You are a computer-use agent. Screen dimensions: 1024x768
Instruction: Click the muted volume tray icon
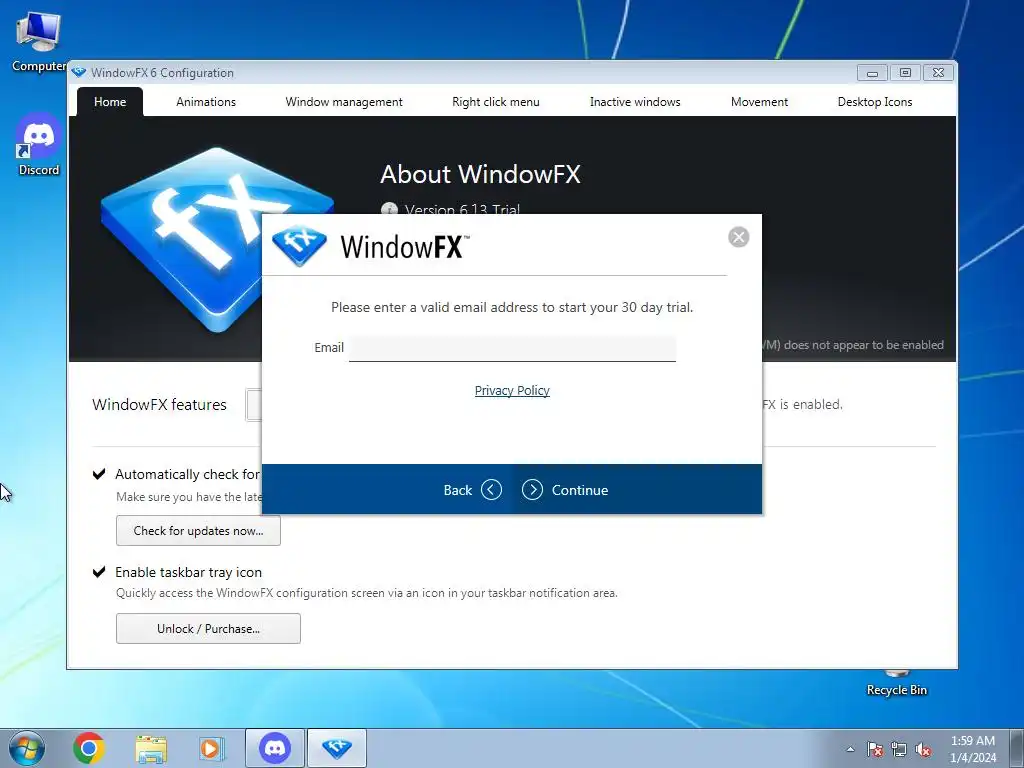(x=923, y=749)
